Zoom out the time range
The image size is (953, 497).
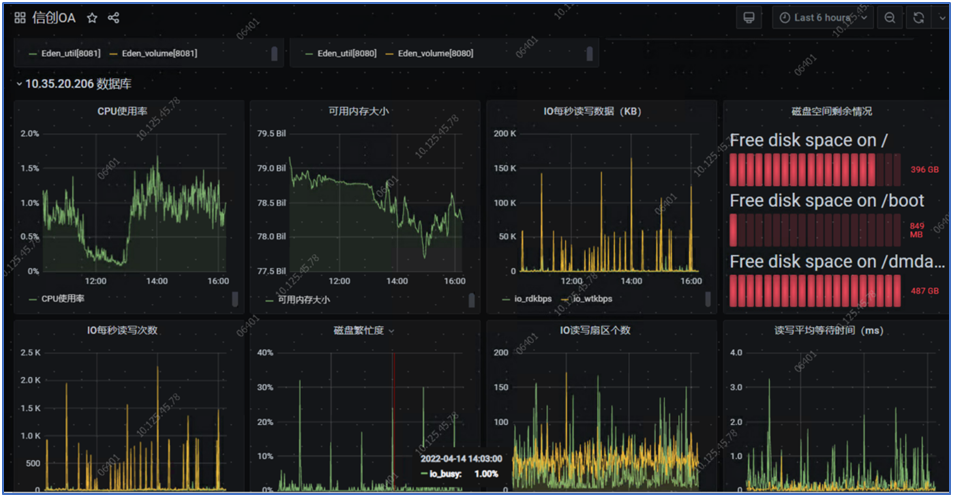(x=890, y=18)
